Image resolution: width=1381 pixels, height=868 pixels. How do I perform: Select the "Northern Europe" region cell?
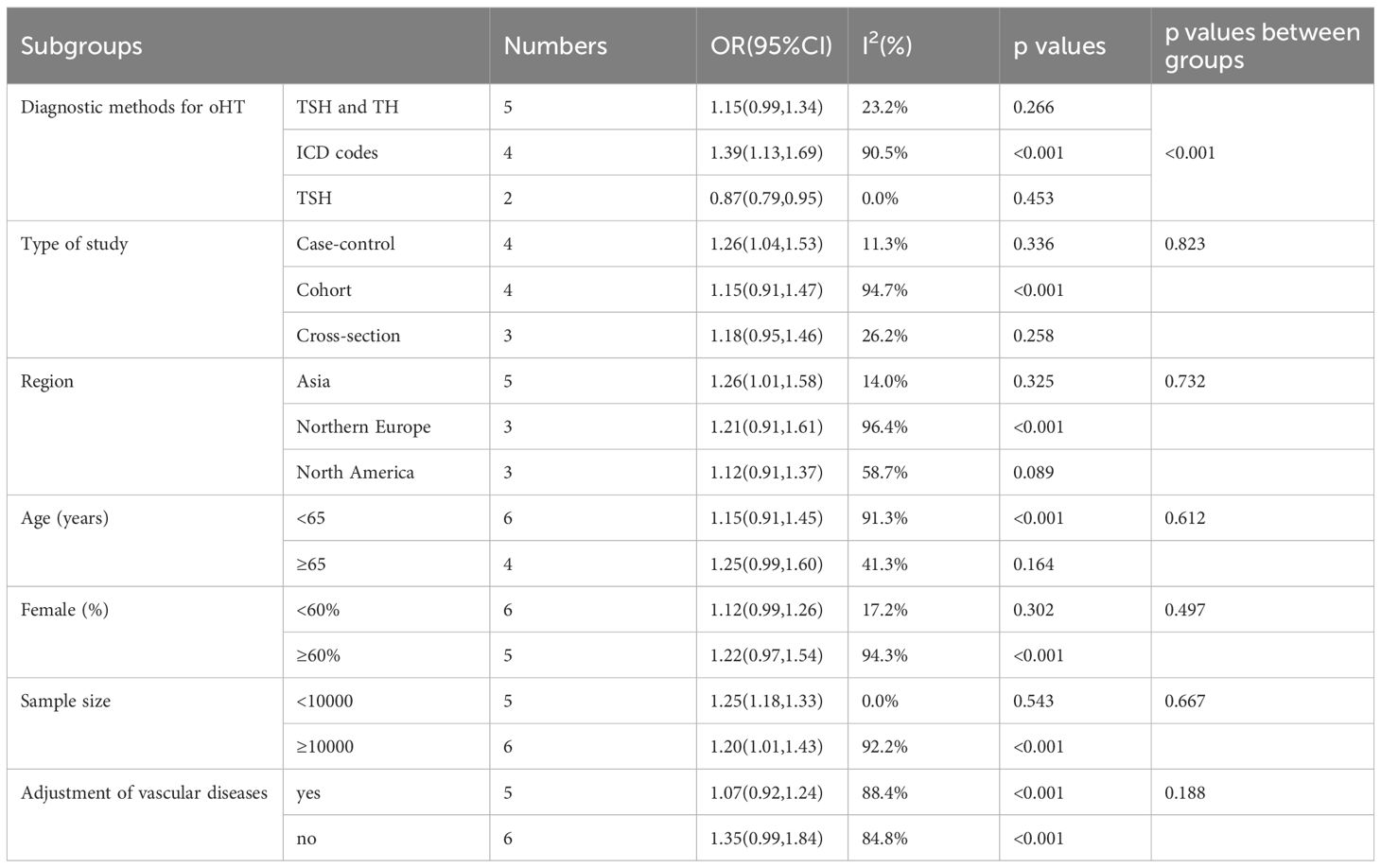coord(363,426)
